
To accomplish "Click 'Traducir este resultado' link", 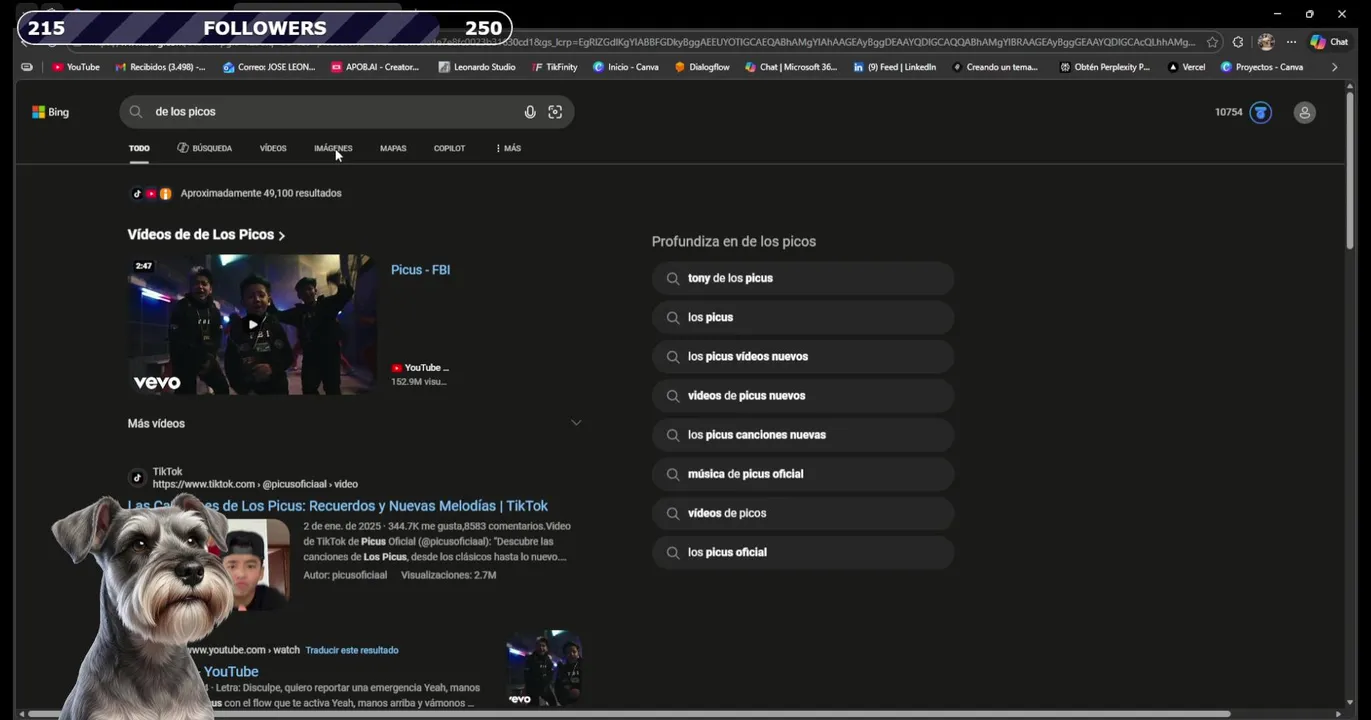I will (352, 650).
